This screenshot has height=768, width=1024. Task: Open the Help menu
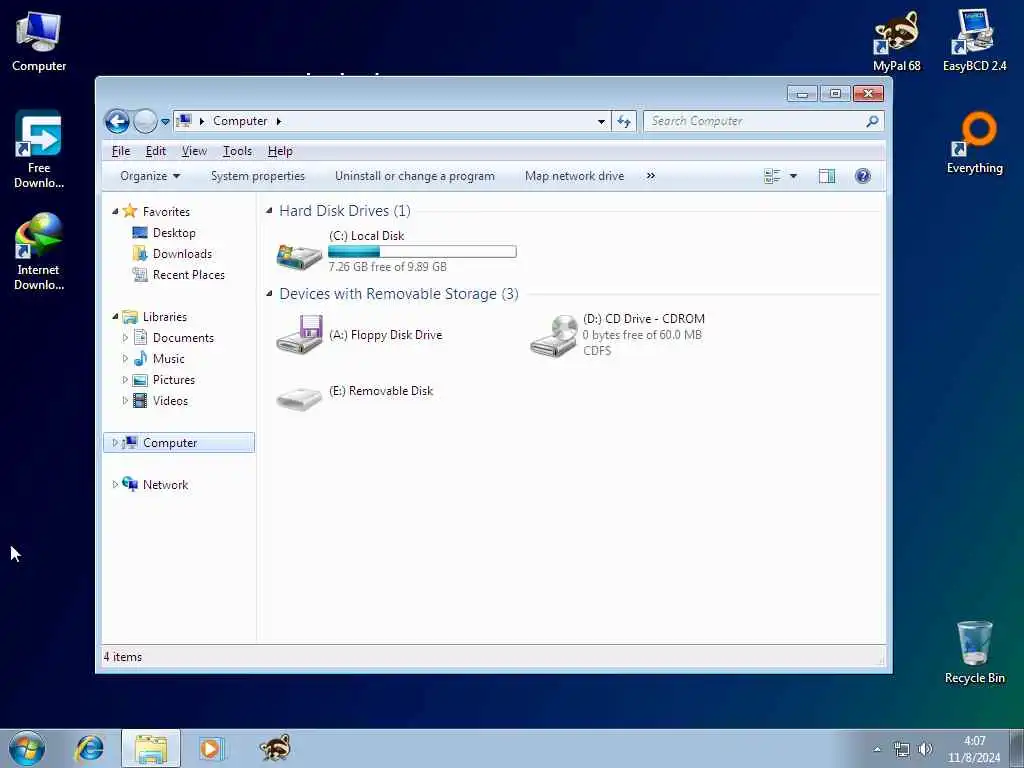click(280, 151)
